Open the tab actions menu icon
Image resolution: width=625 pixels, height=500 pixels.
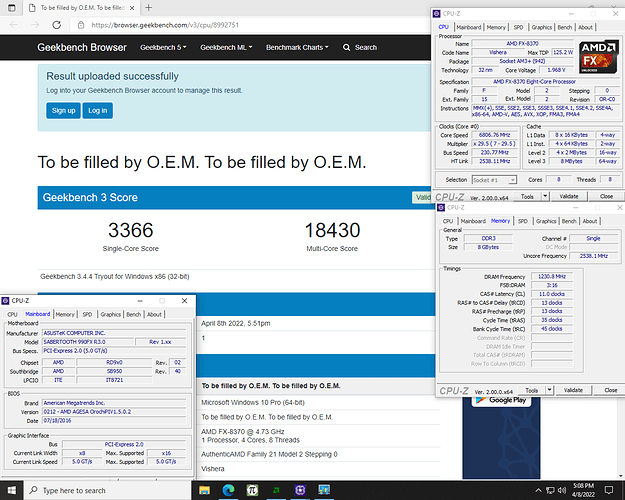(x=12, y=8)
